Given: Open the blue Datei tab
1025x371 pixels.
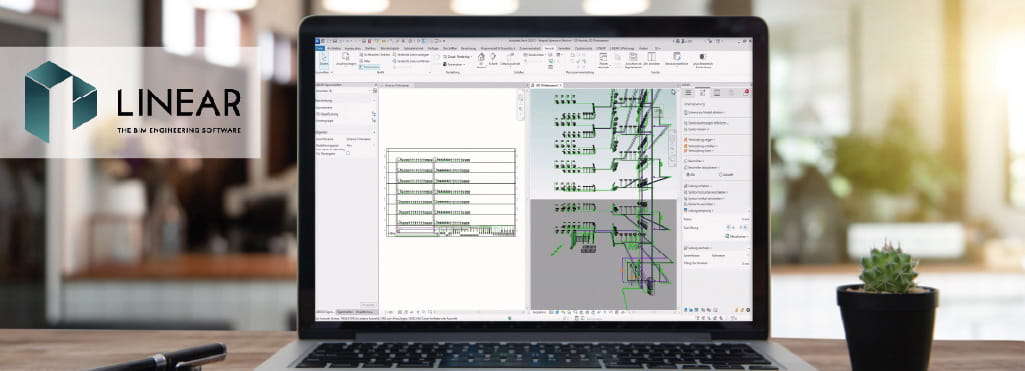Looking at the screenshot, I should 320,48.
